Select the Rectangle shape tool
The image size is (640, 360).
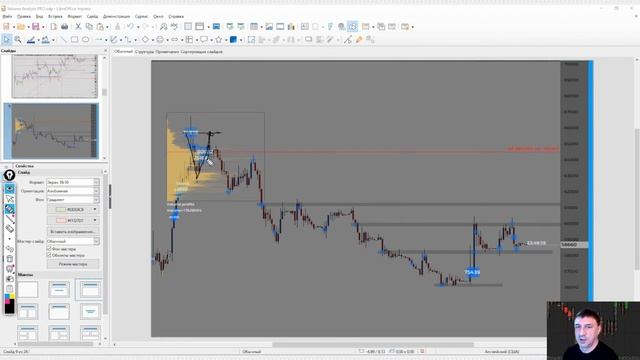(74, 40)
